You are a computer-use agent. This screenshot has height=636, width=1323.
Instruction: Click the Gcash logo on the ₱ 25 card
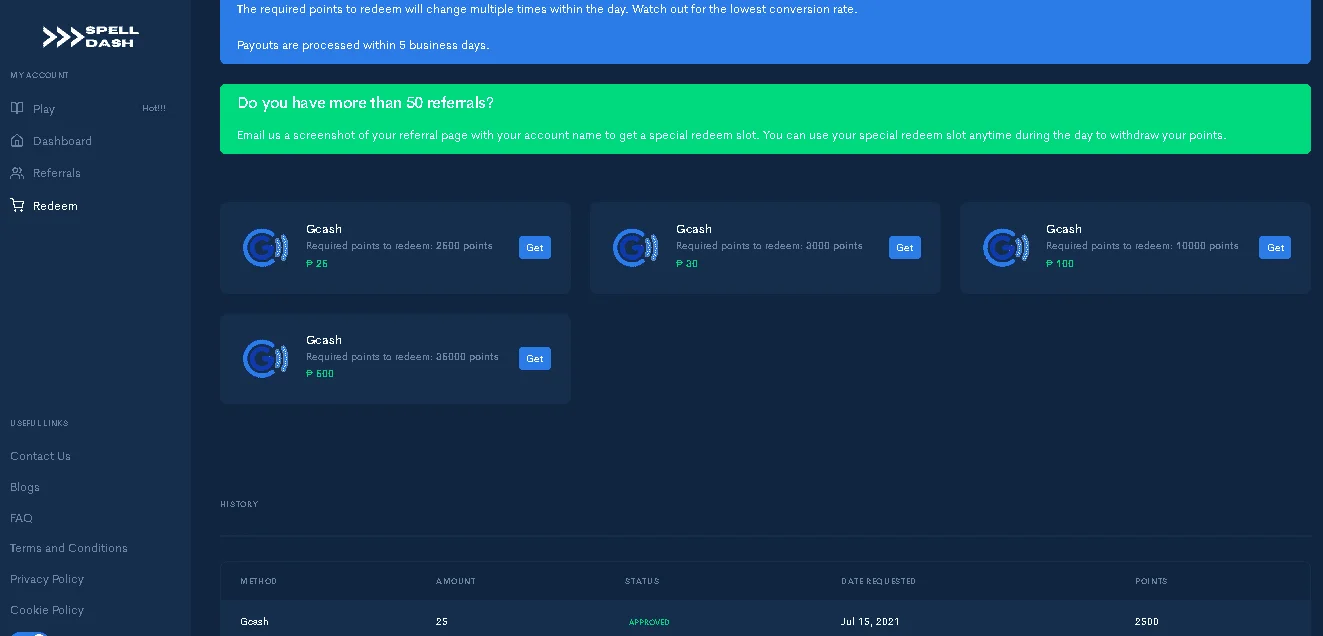266,248
